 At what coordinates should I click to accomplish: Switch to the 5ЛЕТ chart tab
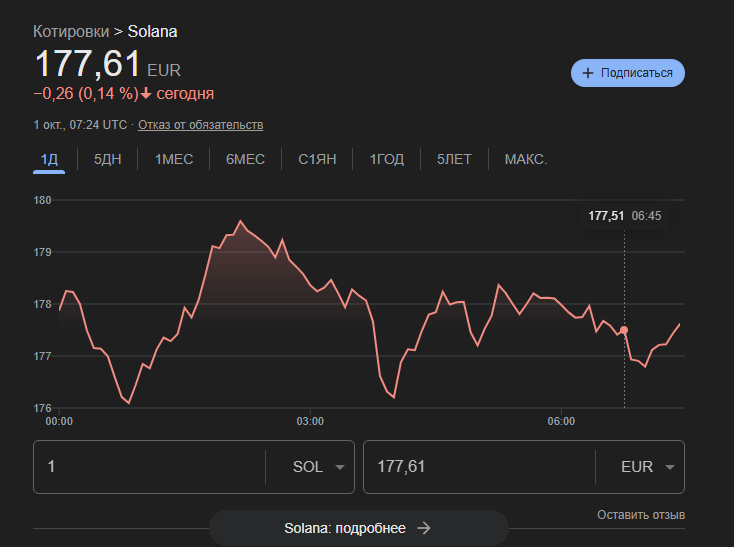[x=454, y=159]
